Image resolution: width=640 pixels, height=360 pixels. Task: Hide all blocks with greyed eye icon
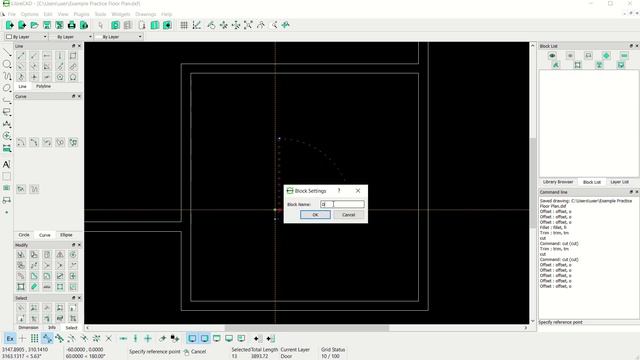coord(570,56)
